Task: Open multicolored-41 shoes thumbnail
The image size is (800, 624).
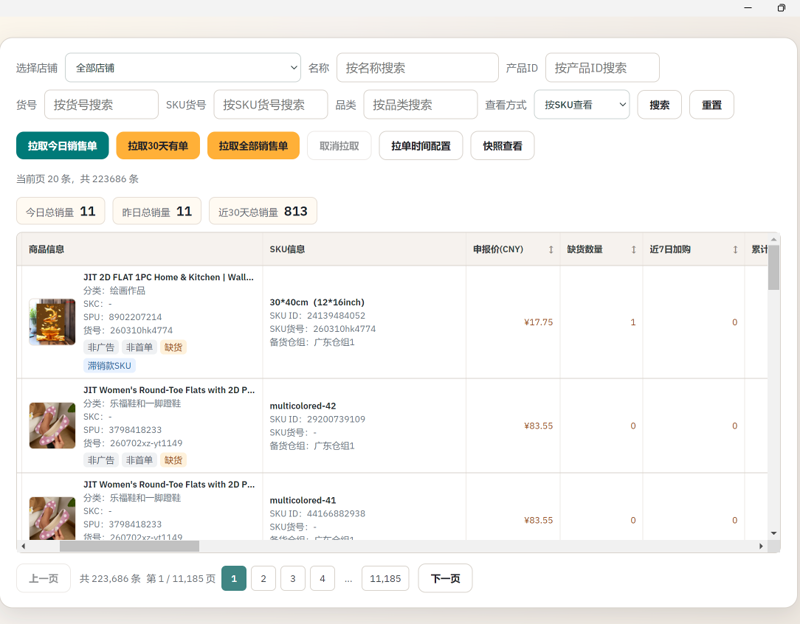Action: [x=52, y=518]
